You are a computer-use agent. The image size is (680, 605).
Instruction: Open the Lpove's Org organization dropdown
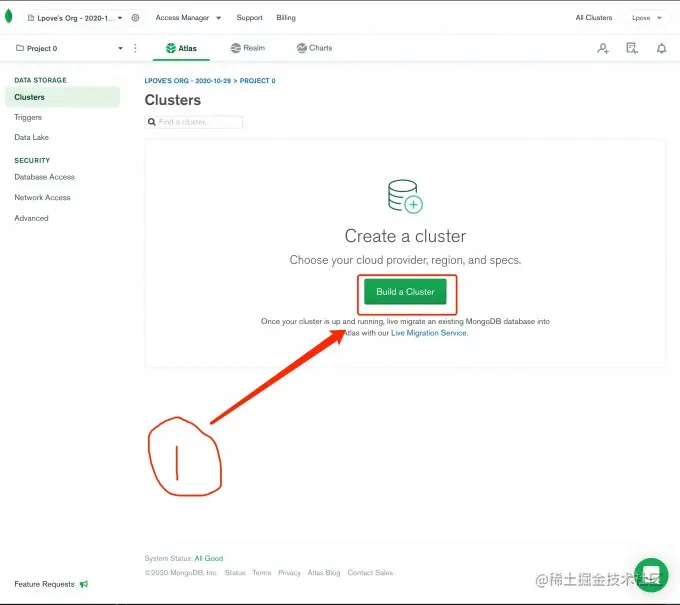point(75,18)
